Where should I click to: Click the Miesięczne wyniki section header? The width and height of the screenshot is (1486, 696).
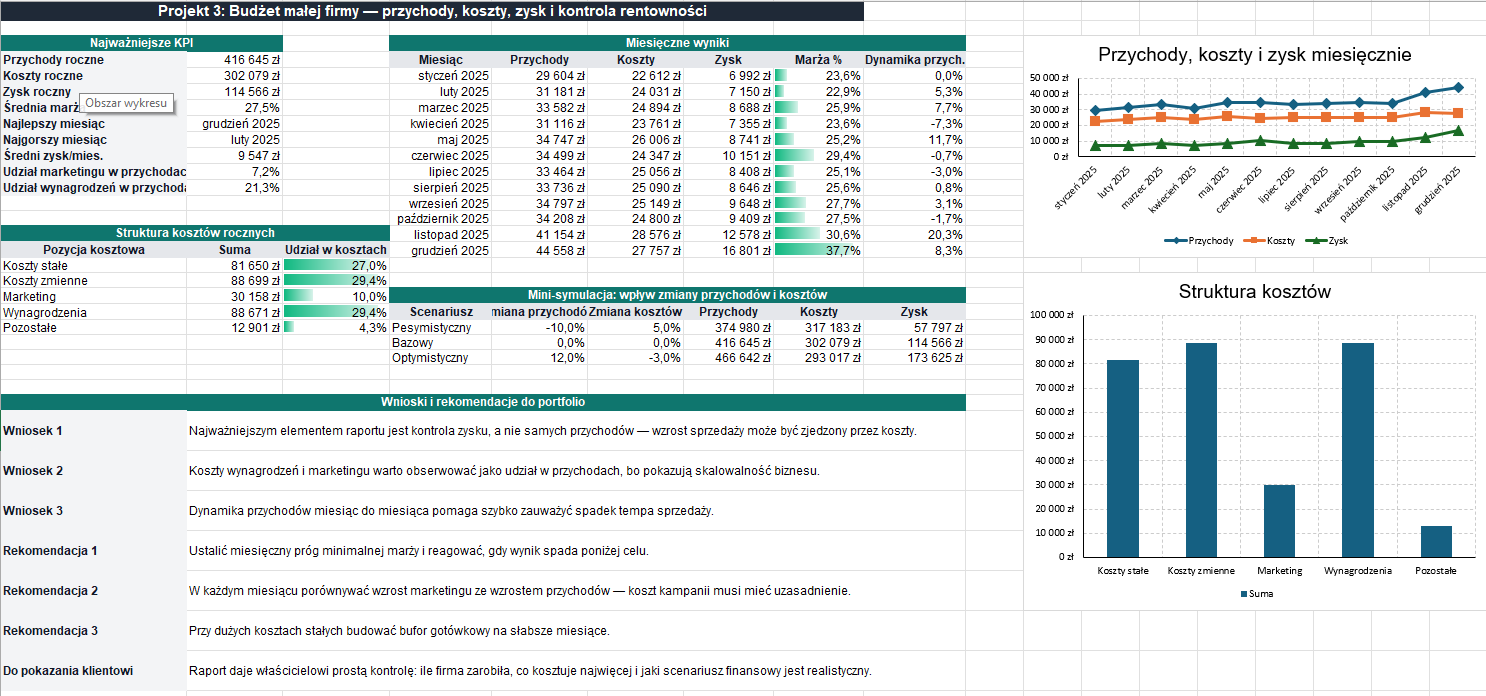(x=677, y=43)
